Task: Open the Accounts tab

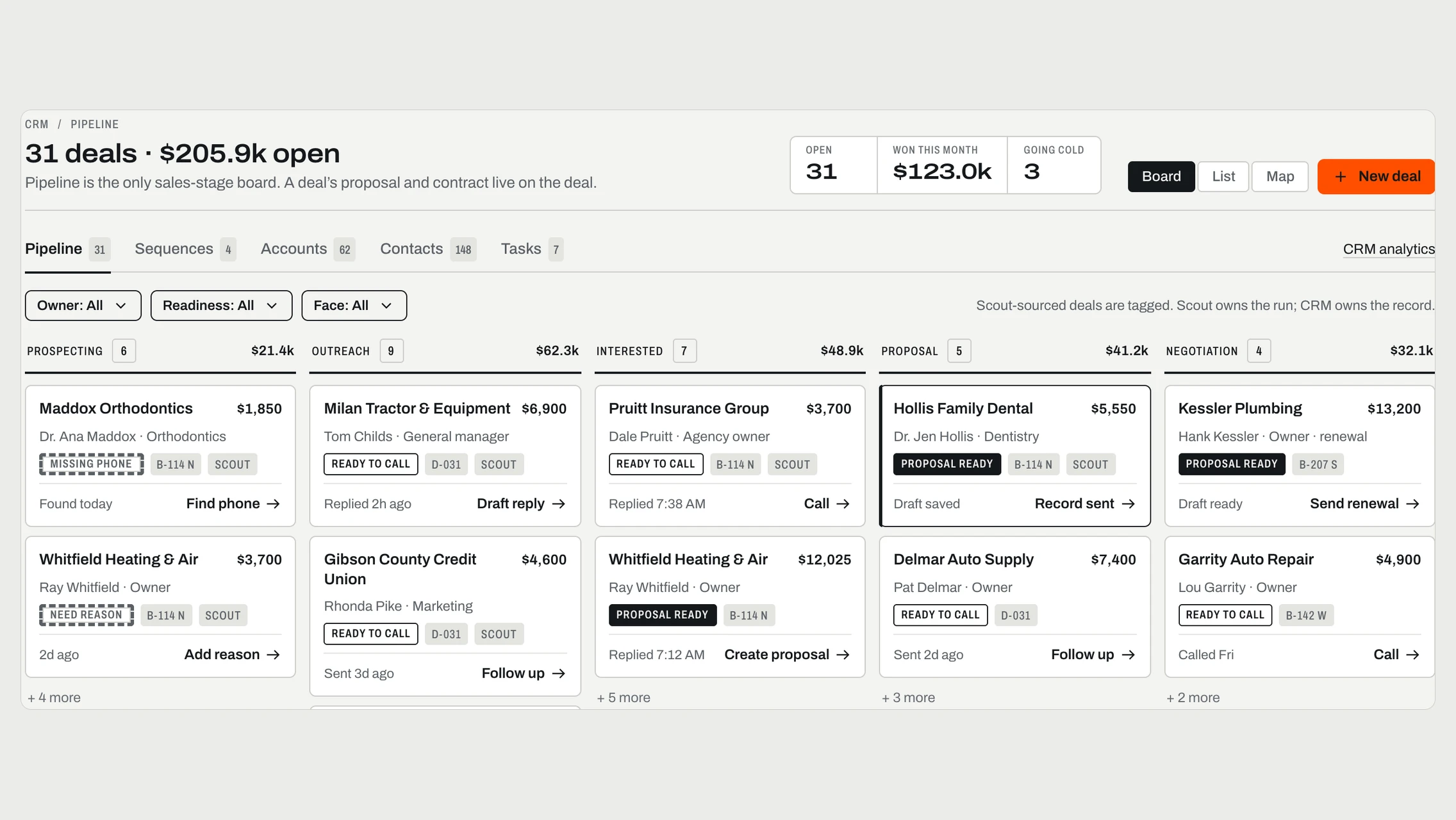Action: (x=308, y=249)
